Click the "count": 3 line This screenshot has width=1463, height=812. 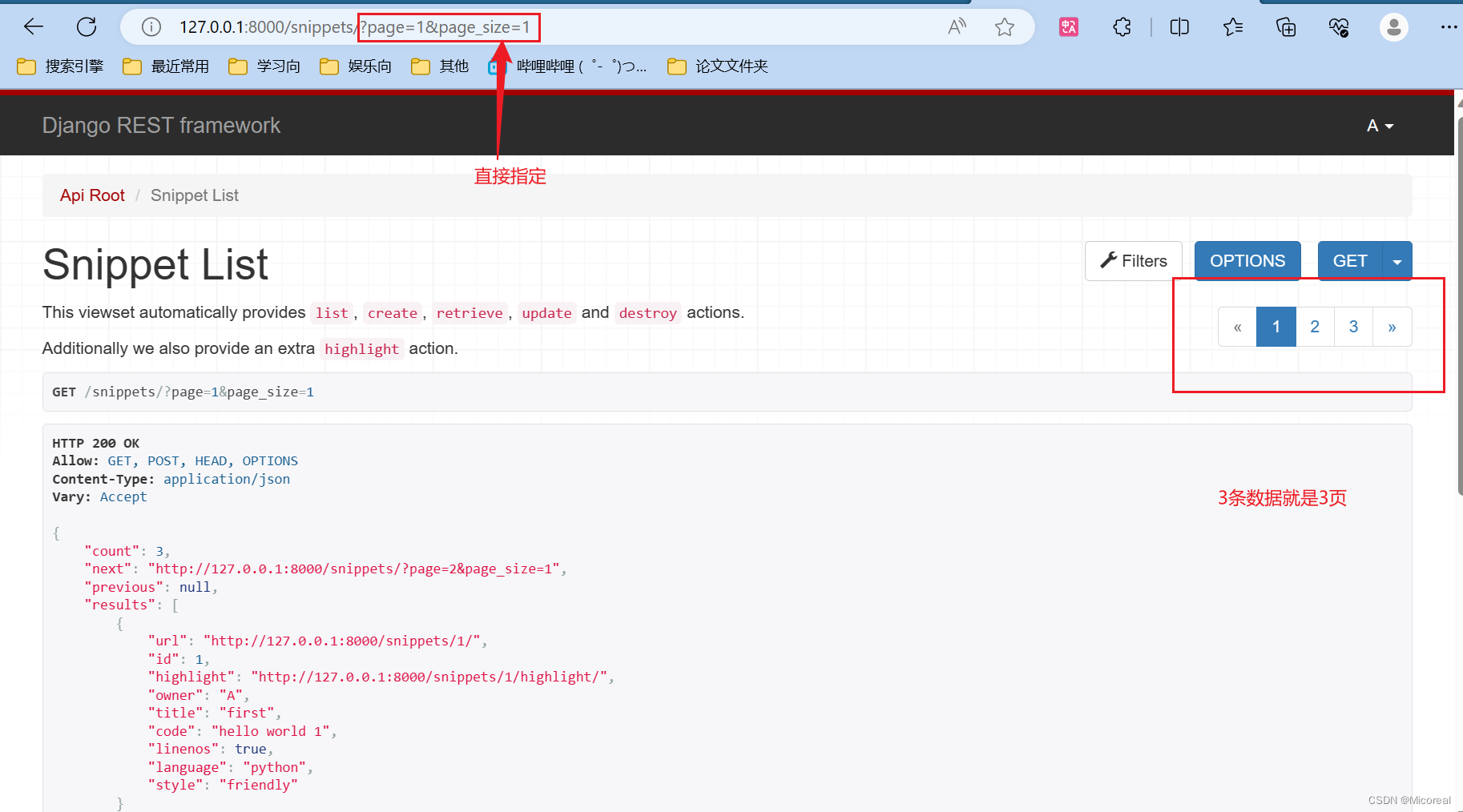coord(127,551)
